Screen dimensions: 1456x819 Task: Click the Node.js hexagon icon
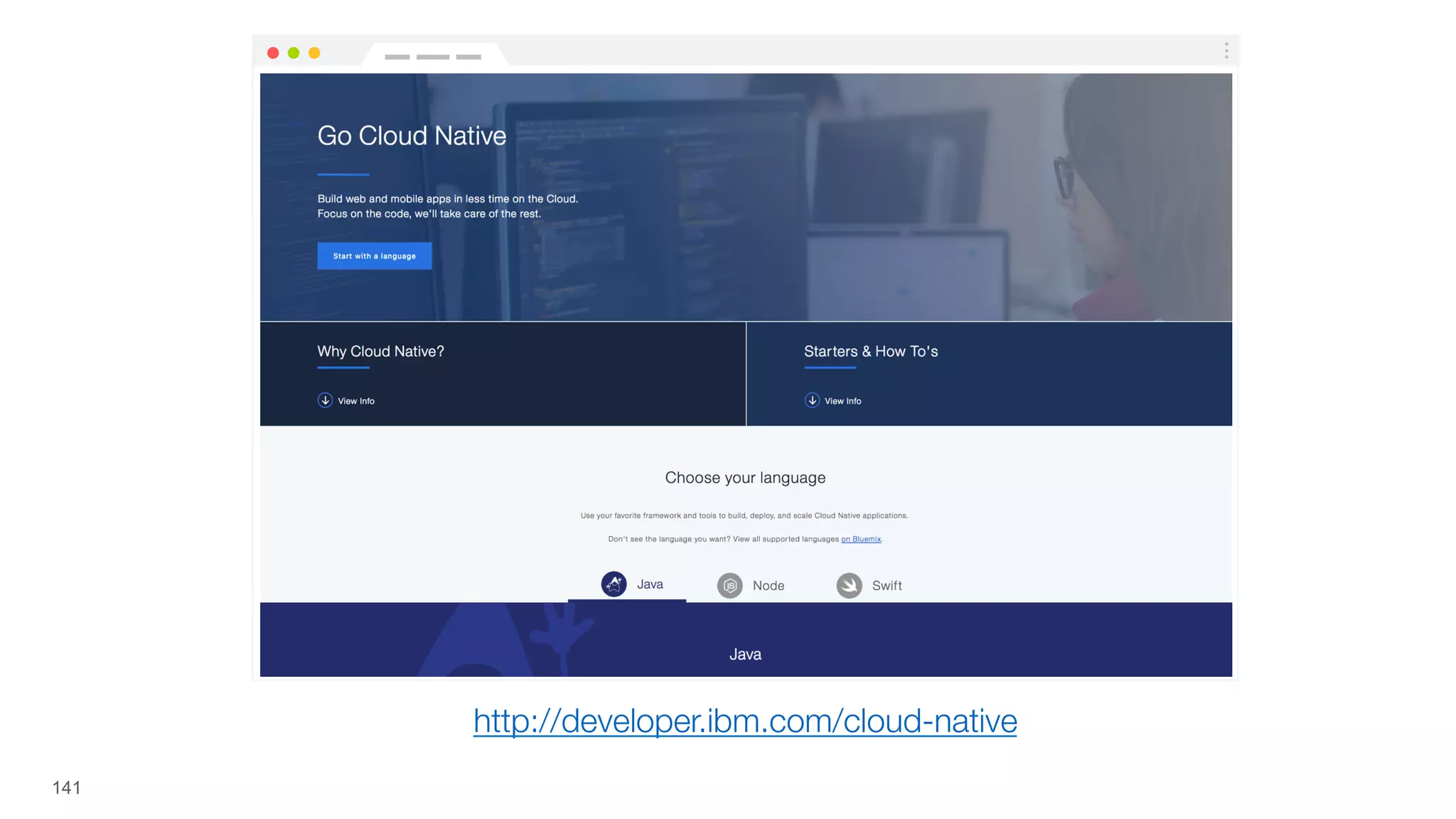point(729,586)
